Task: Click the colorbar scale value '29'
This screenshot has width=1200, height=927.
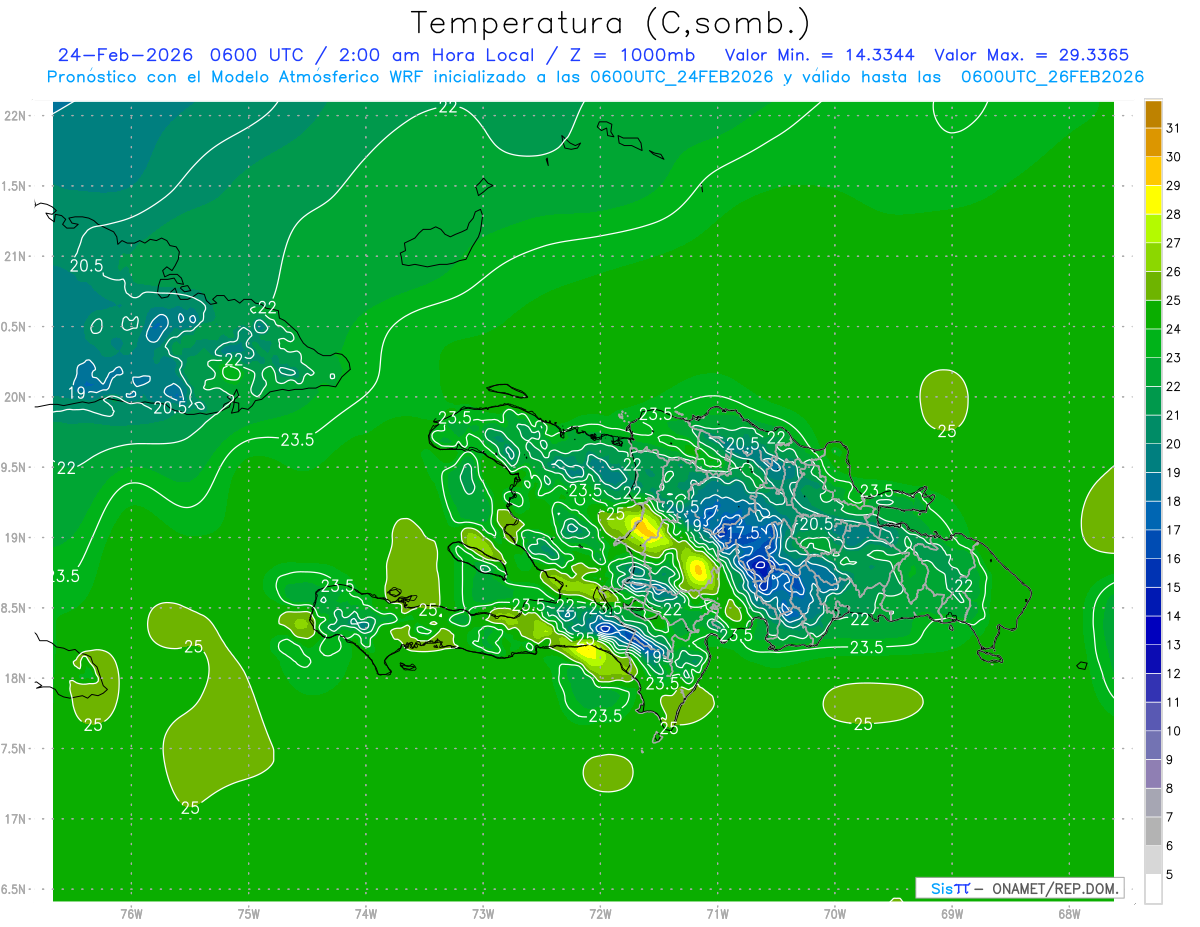Action: click(1173, 186)
